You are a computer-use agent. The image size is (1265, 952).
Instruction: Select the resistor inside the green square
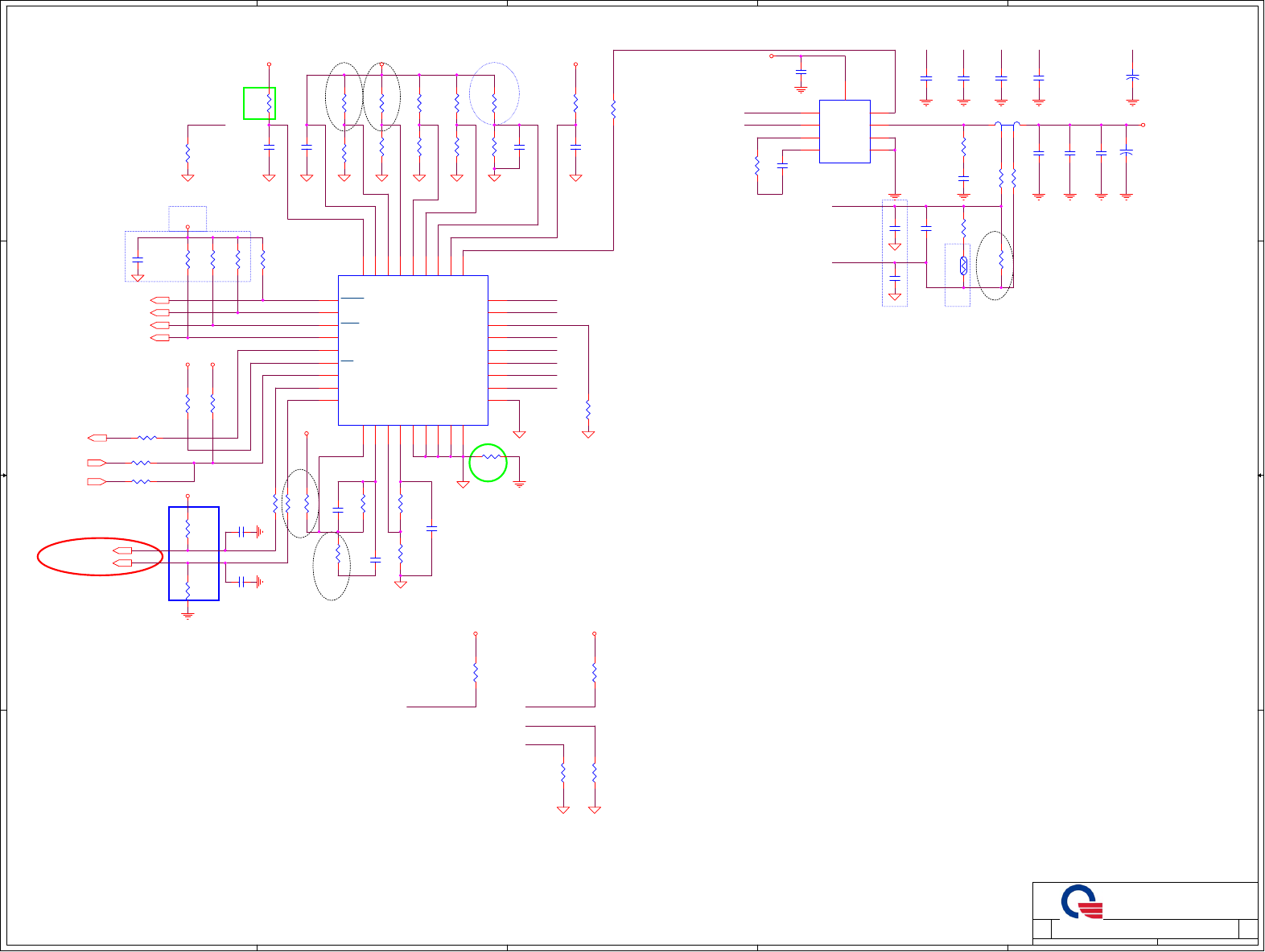click(x=269, y=104)
